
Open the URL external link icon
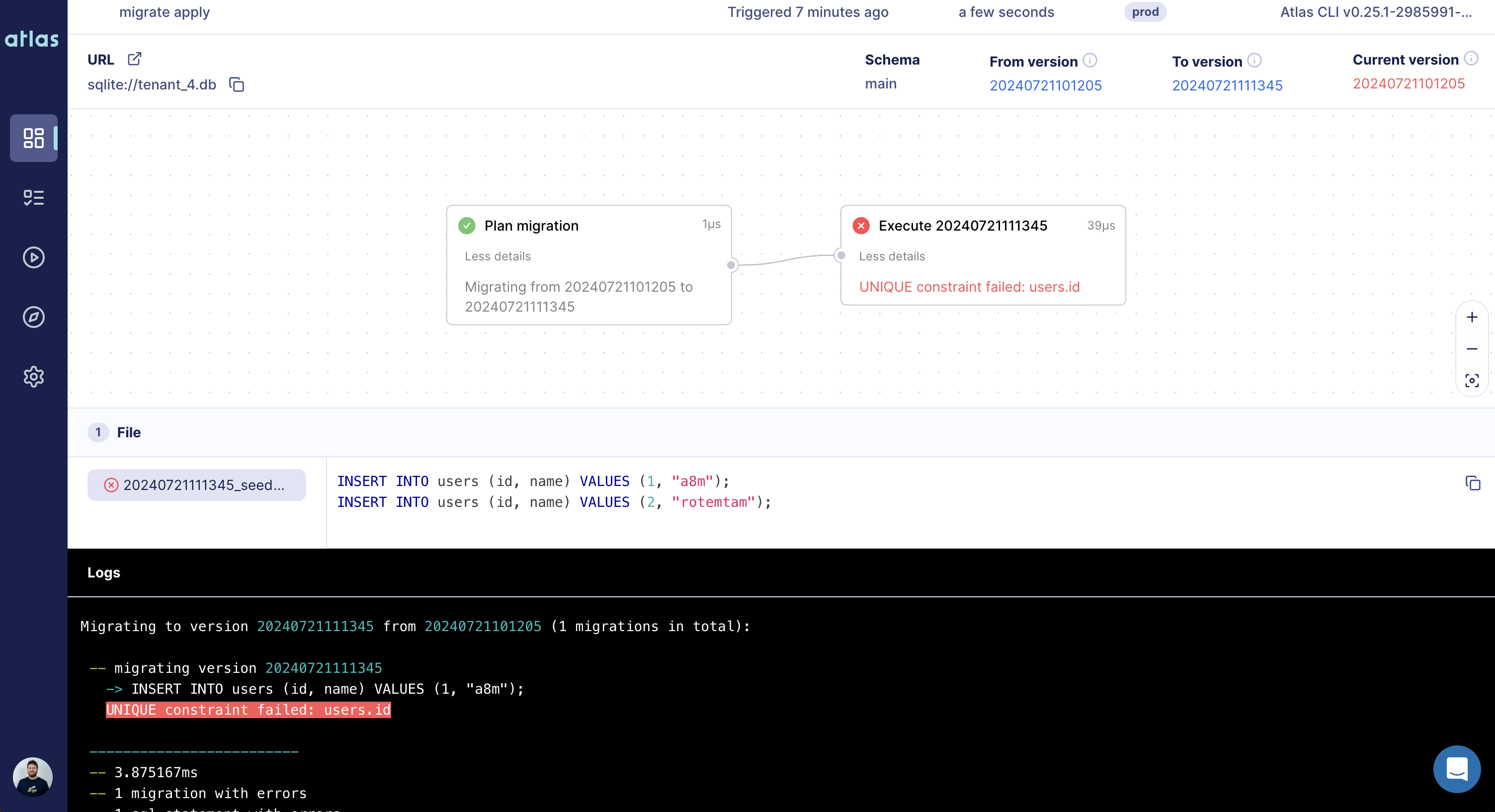point(135,59)
